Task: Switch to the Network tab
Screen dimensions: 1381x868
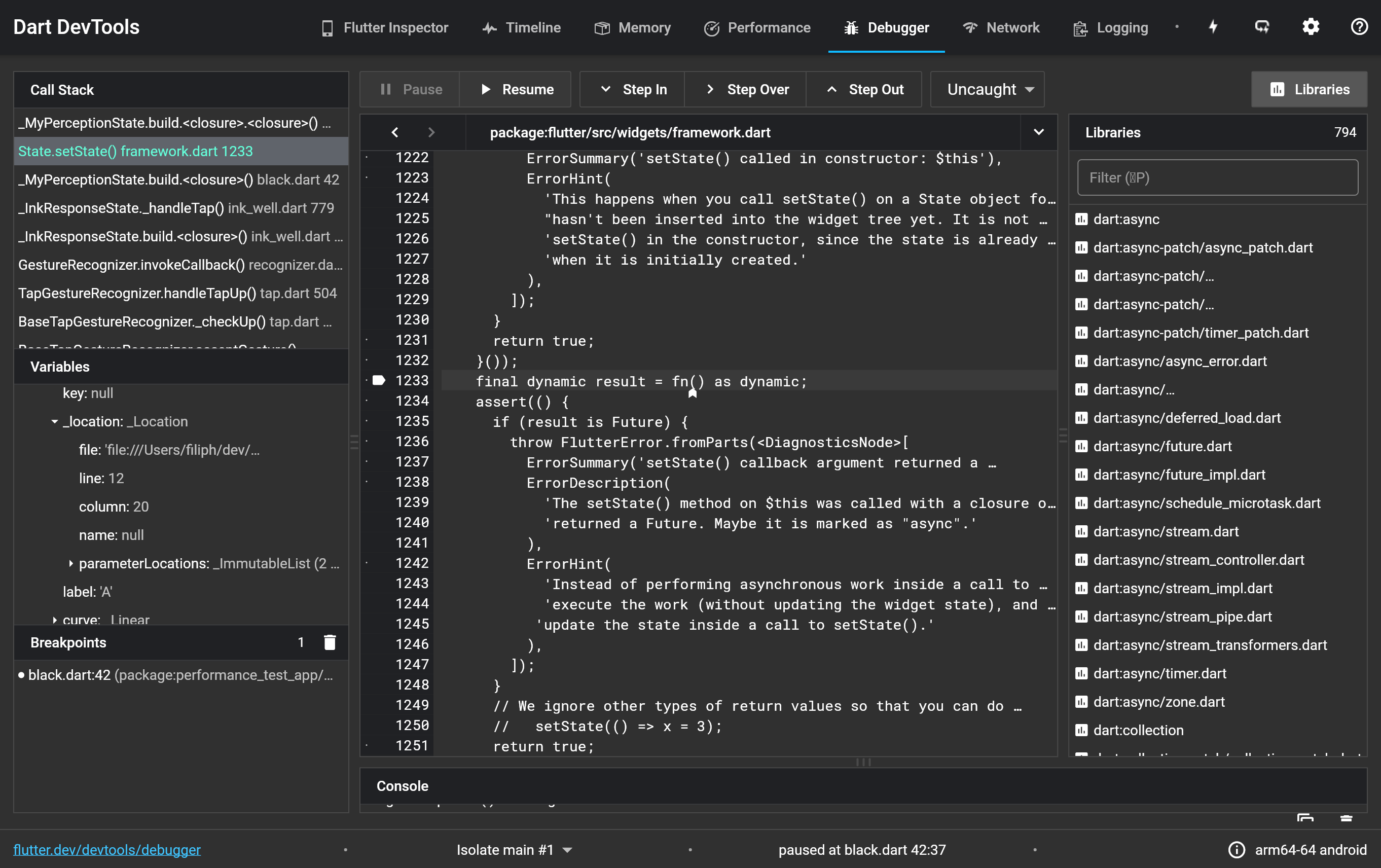Action: [1001, 27]
